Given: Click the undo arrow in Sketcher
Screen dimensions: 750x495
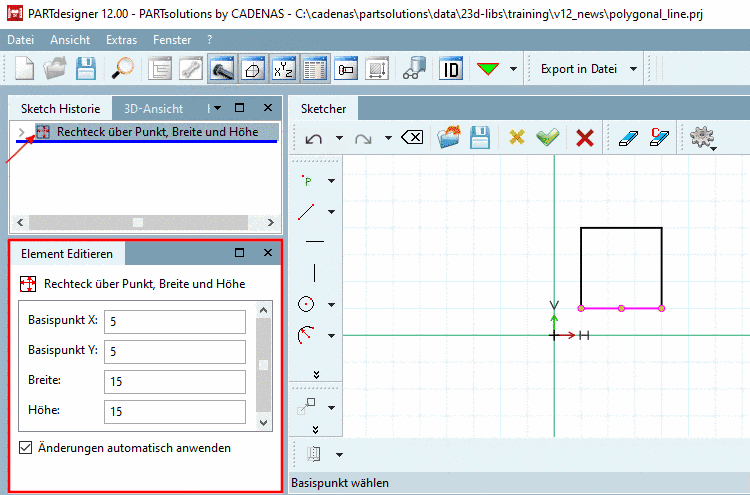Looking at the screenshot, I should [313, 138].
